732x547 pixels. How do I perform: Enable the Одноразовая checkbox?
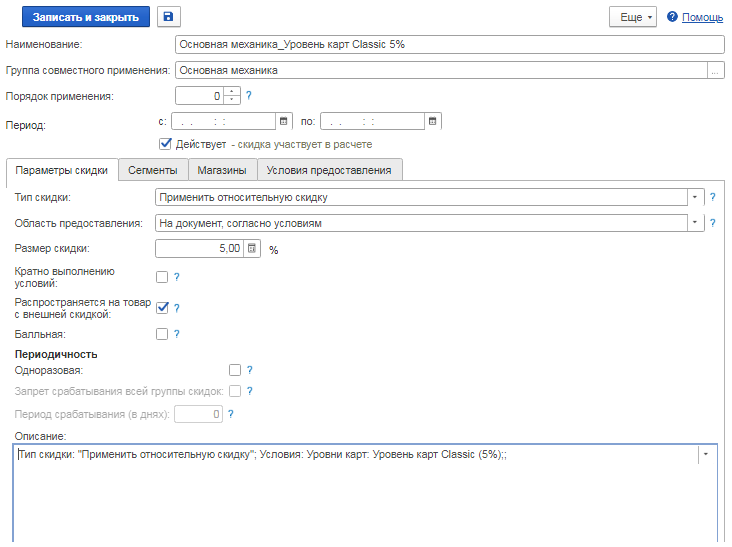tap(235, 370)
